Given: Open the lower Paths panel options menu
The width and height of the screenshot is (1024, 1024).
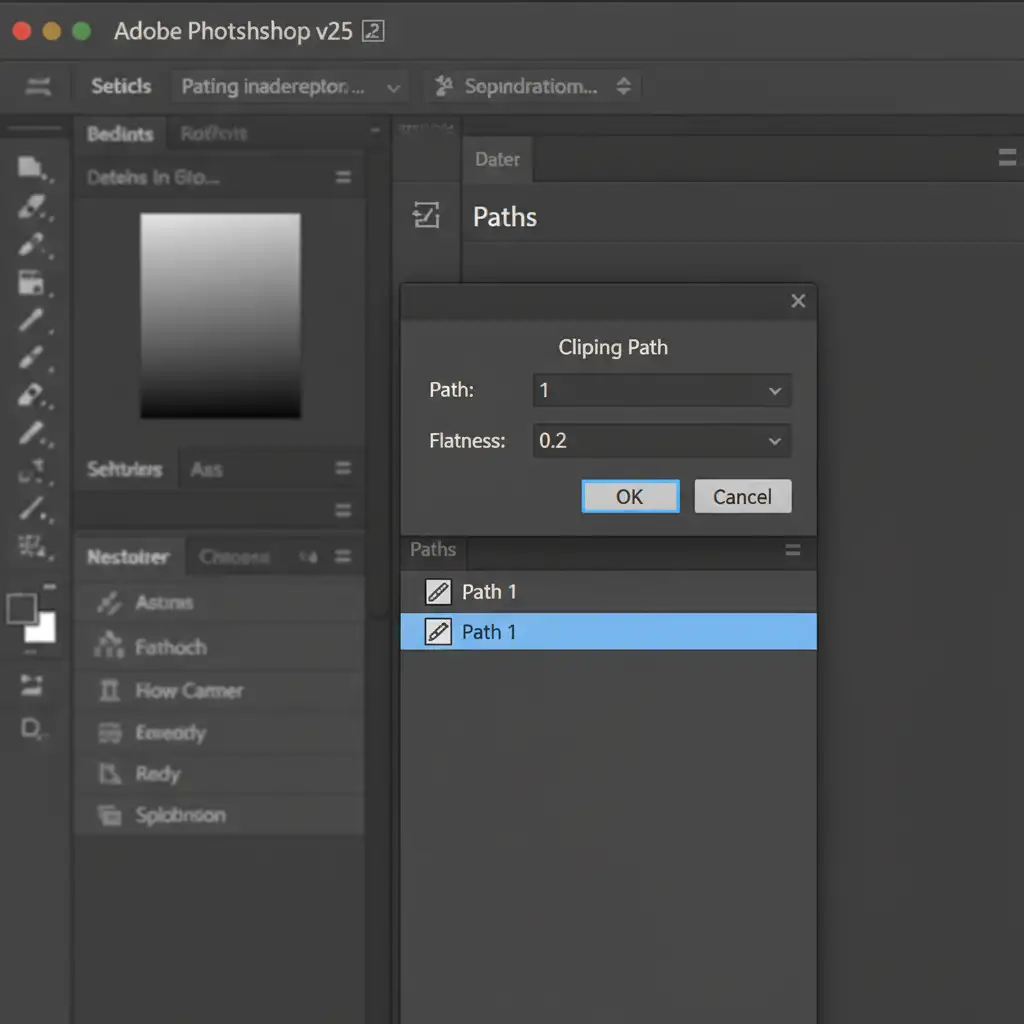Looking at the screenshot, I should pyautogui.click(x=793, y=550).
